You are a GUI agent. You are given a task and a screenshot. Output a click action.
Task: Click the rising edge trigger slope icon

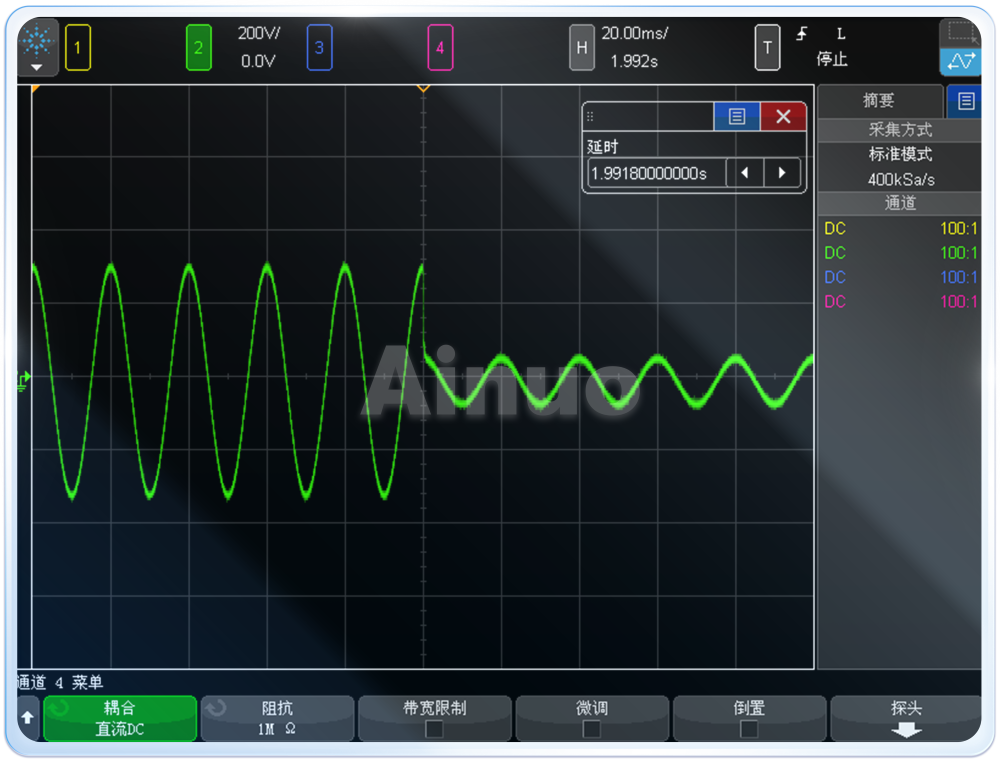tap(802, 34)
